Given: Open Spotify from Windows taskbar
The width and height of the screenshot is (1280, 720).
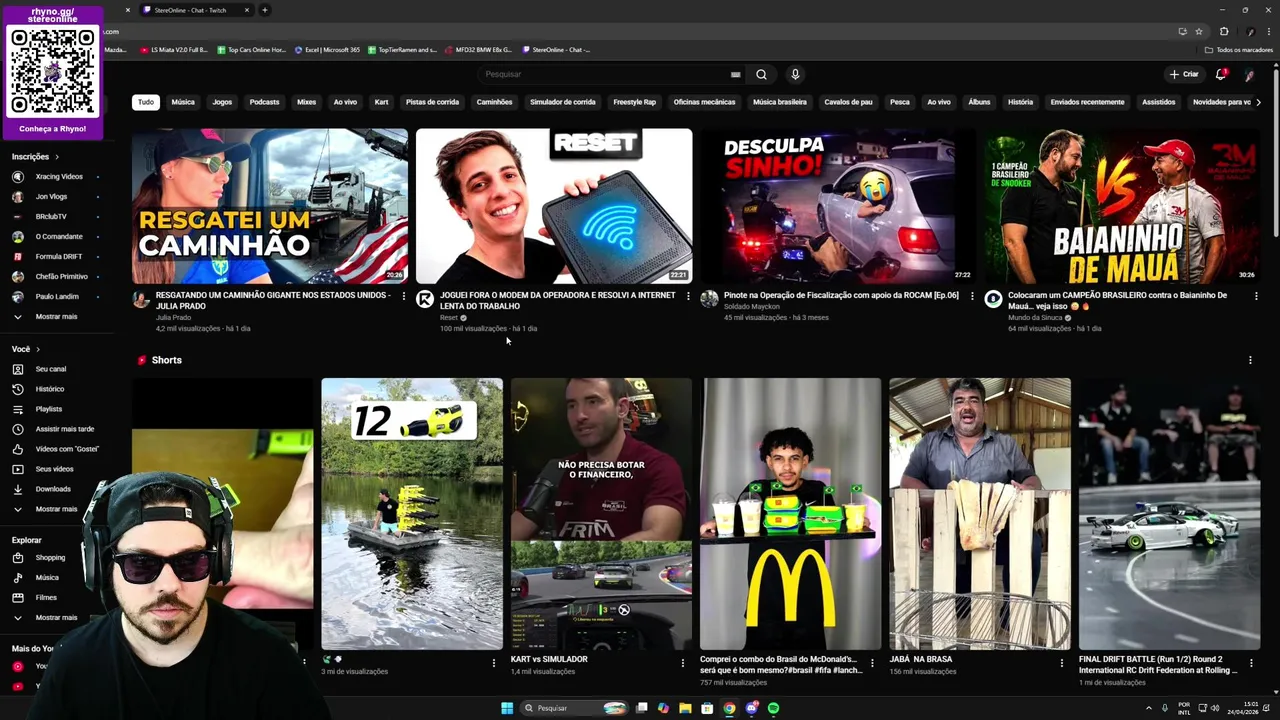Looking at the screenshot, I should [773, 708].
